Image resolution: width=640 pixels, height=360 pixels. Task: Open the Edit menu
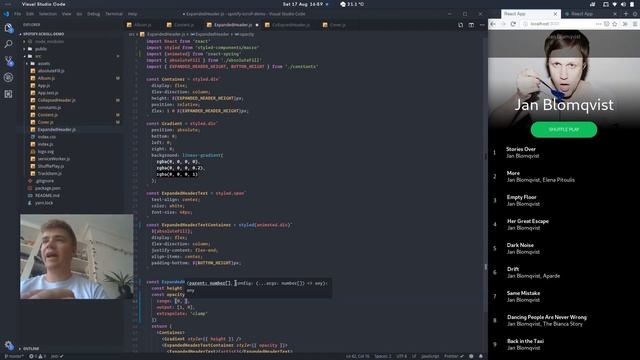coord(30,14)
